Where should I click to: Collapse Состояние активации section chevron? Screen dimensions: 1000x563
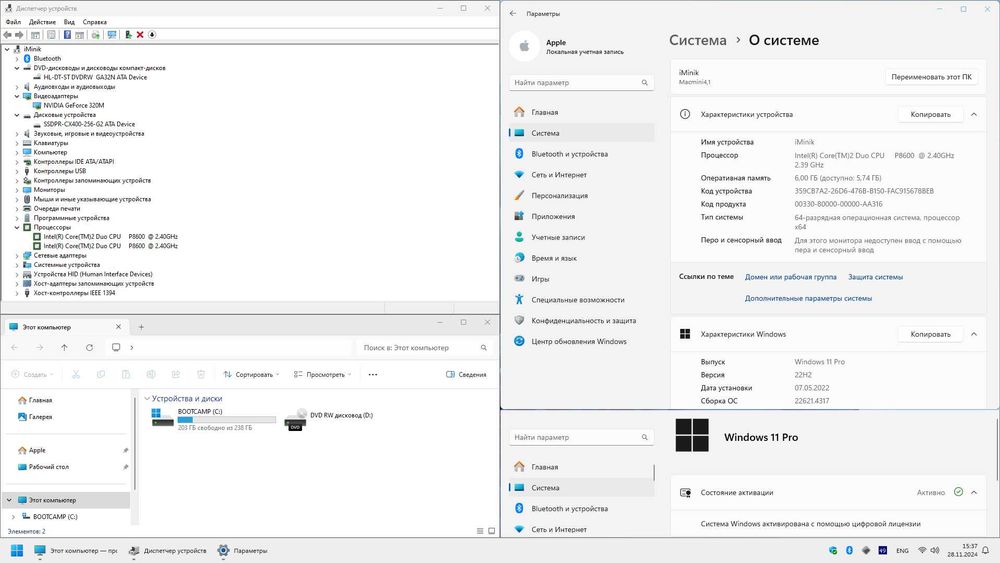click(974, 492)
